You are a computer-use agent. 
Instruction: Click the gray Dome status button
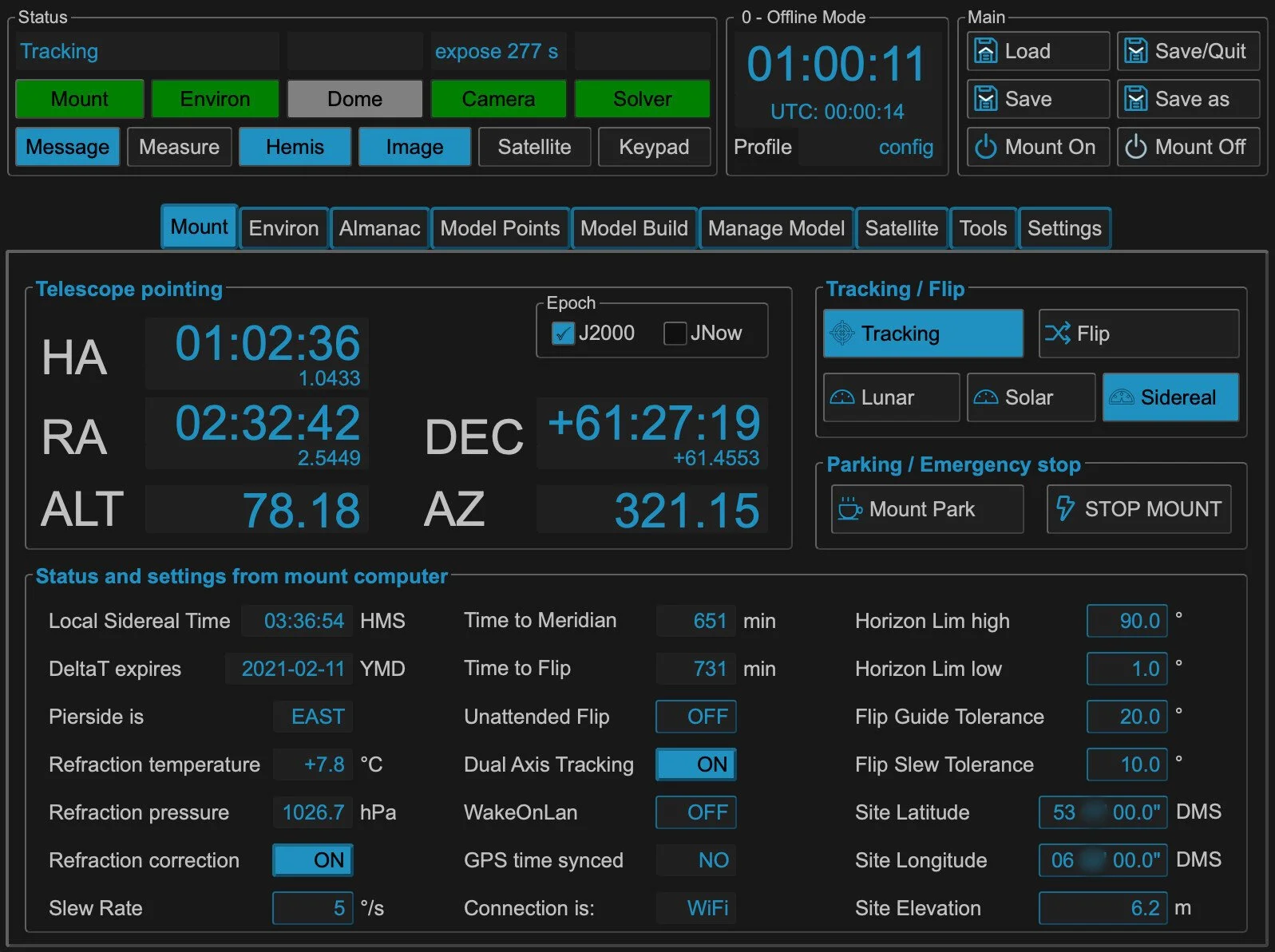(x=355, y=99)
